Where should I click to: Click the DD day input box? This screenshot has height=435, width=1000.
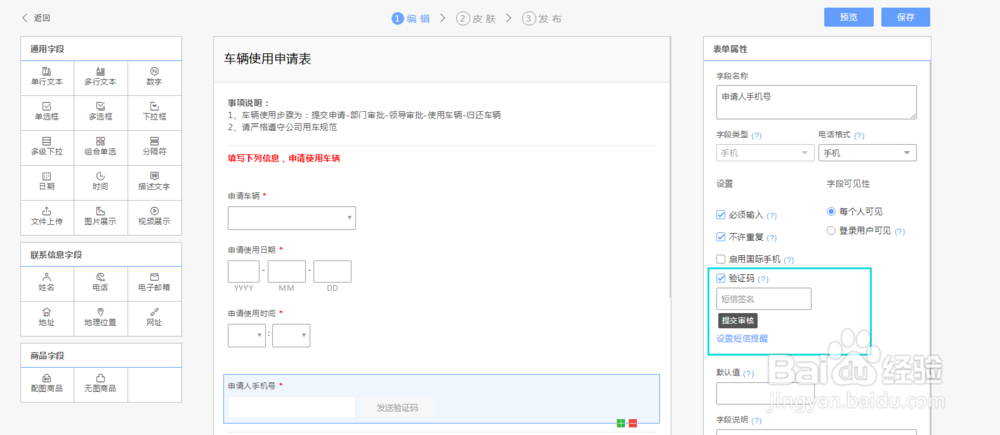[x=332, y=272]
